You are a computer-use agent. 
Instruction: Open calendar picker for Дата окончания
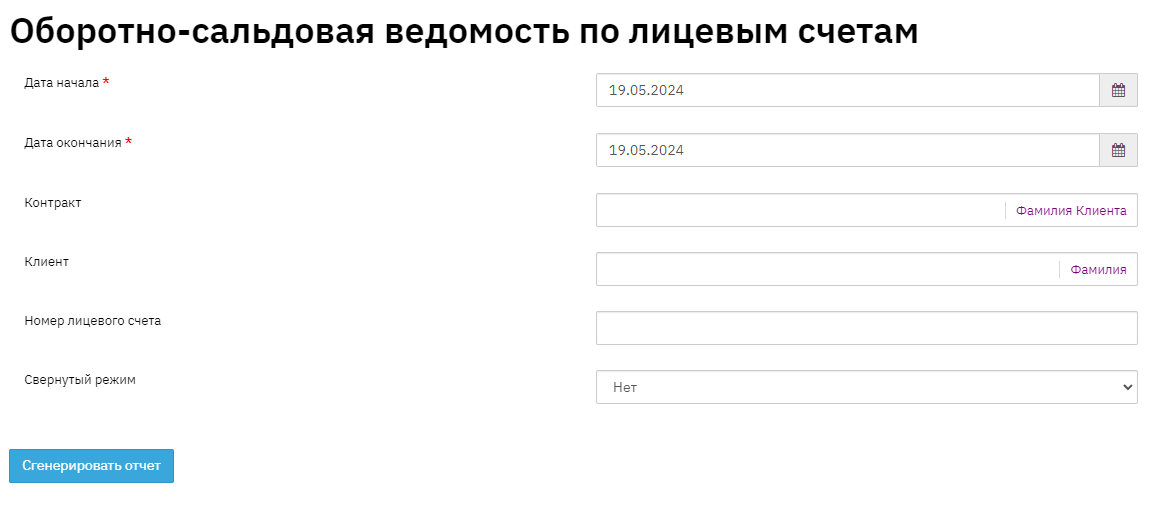pos(1118,151)
